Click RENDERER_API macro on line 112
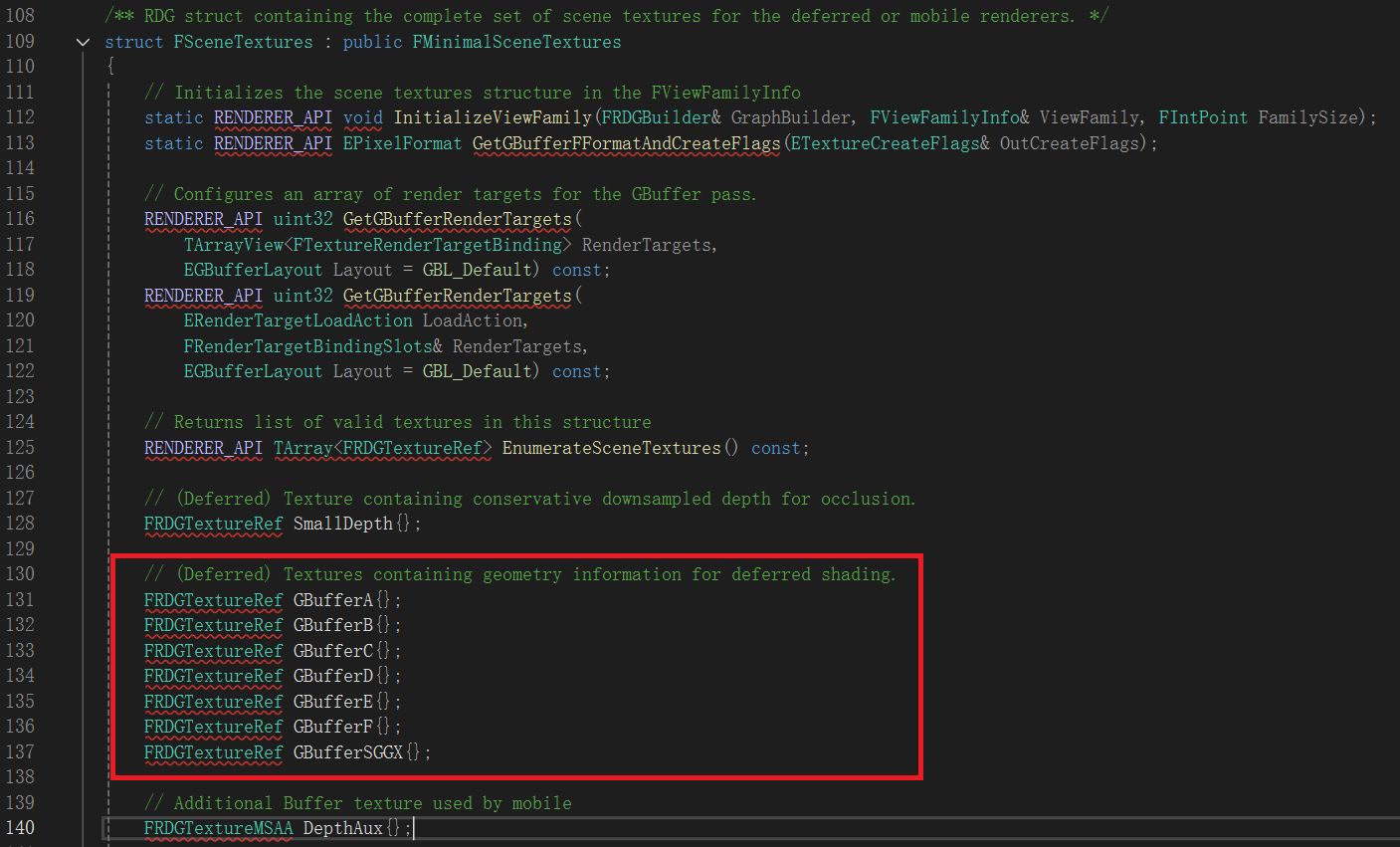The width and height of the screenshot is (1400, 847). [x=273, y=117]
